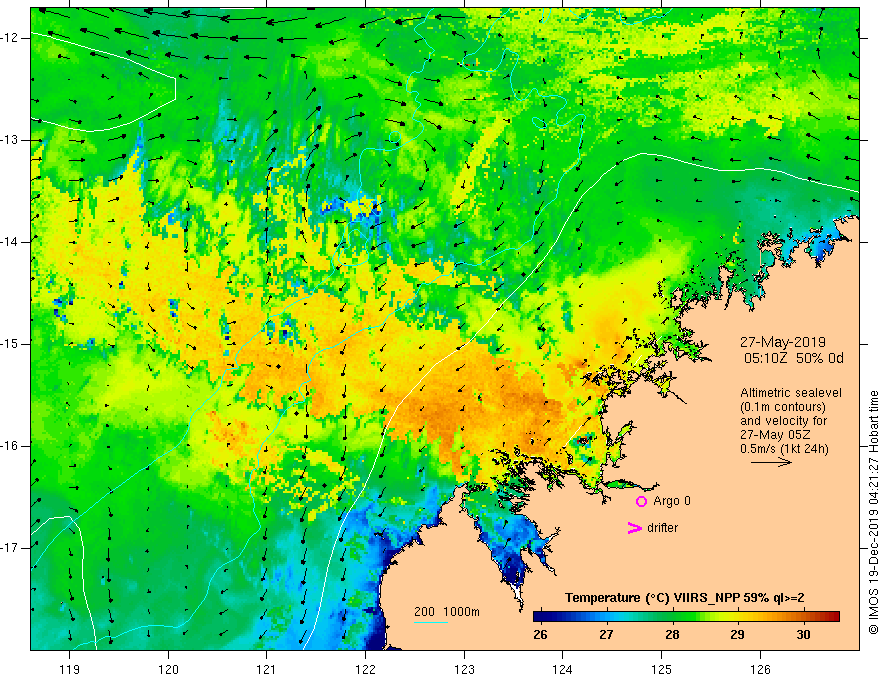This screenshot has height=680, width=880.
Task: Click the '(0.1m contours)' text
Action: tap(782, 407)
